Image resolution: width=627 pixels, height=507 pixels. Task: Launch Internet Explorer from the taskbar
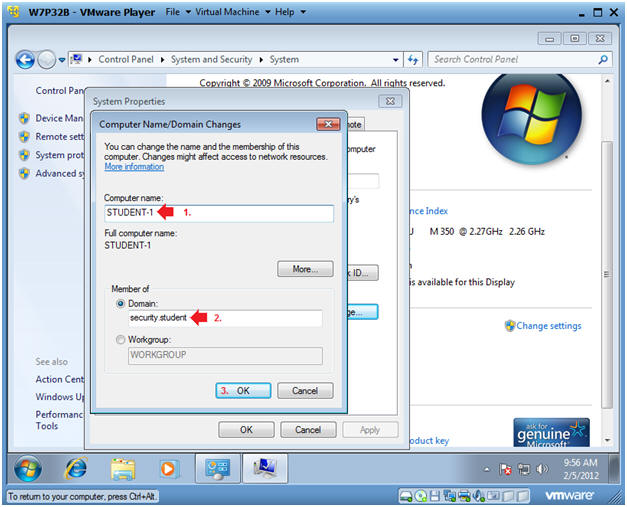[76, 469]
